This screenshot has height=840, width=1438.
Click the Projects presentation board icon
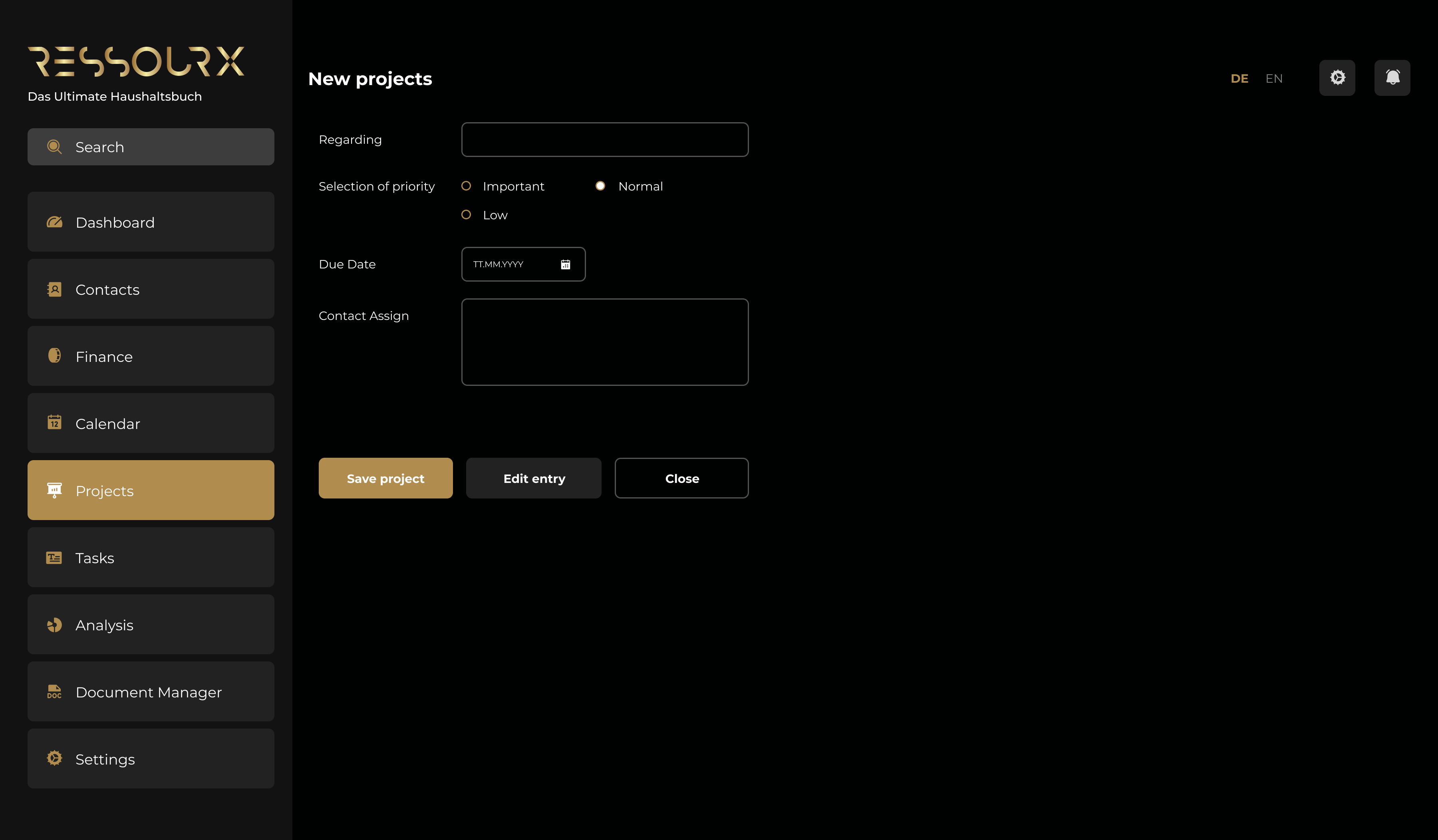click(54, 490)
